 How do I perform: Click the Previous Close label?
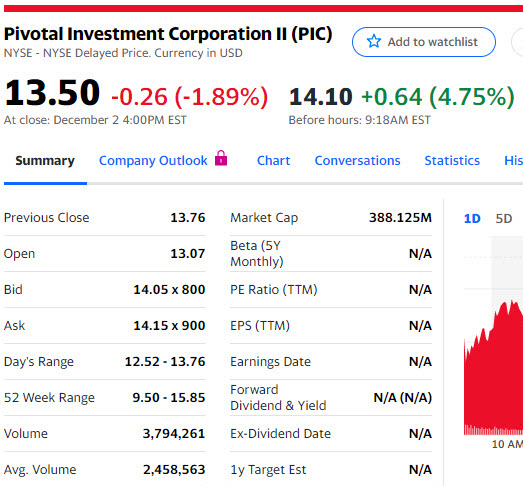pyautogui.click(x=47, y=217)
